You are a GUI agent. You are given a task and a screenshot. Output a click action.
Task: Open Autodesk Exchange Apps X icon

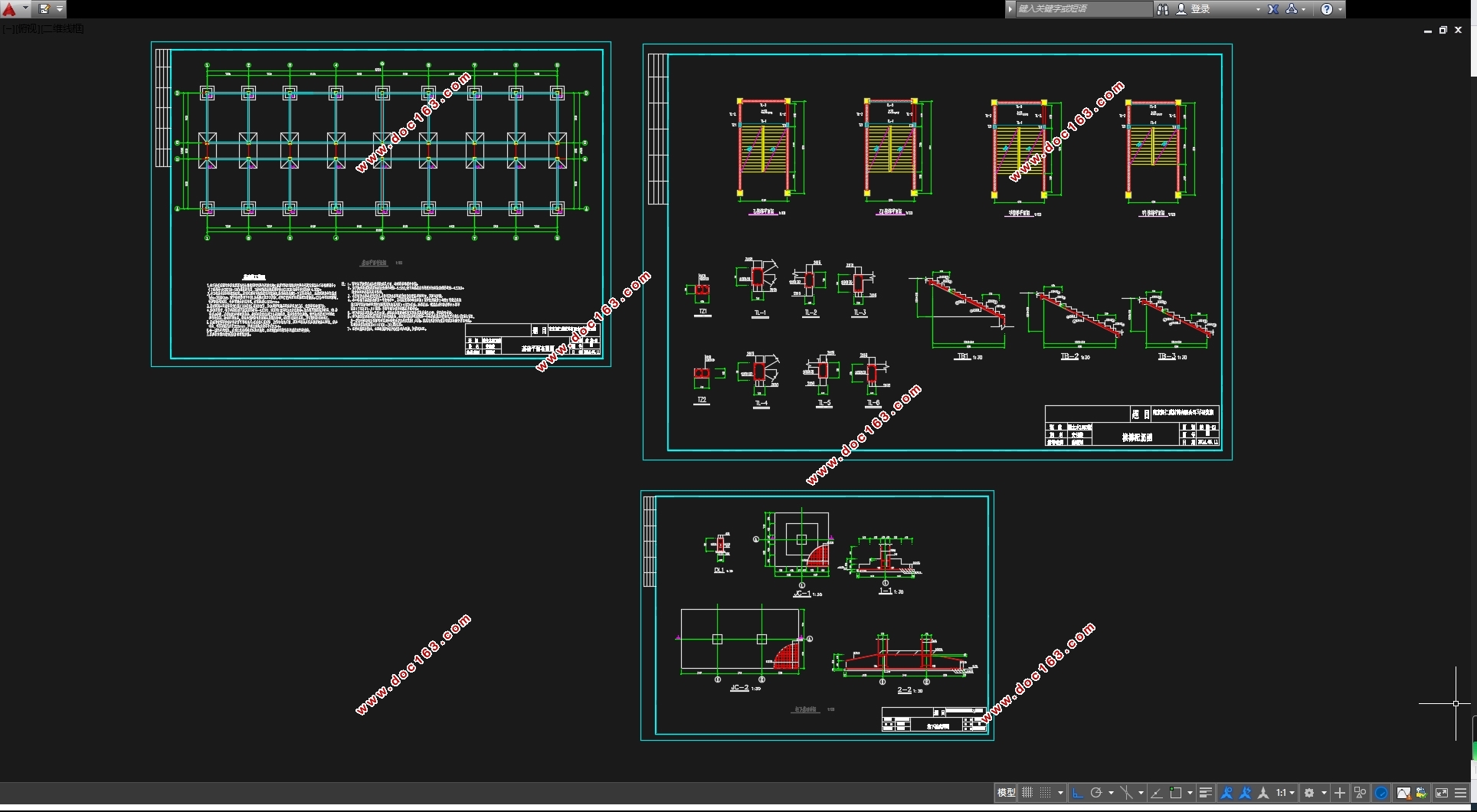[1273, 9]
